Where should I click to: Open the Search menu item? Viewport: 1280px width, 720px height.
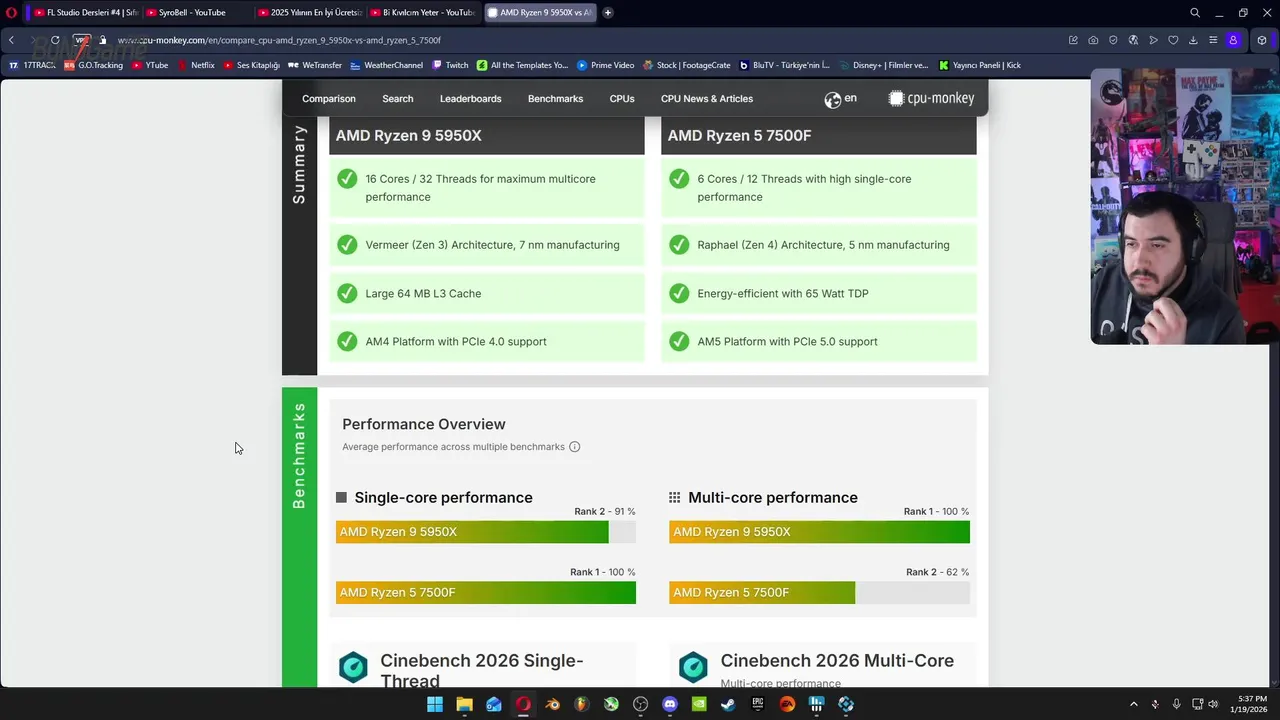click(x=397, y=98)
